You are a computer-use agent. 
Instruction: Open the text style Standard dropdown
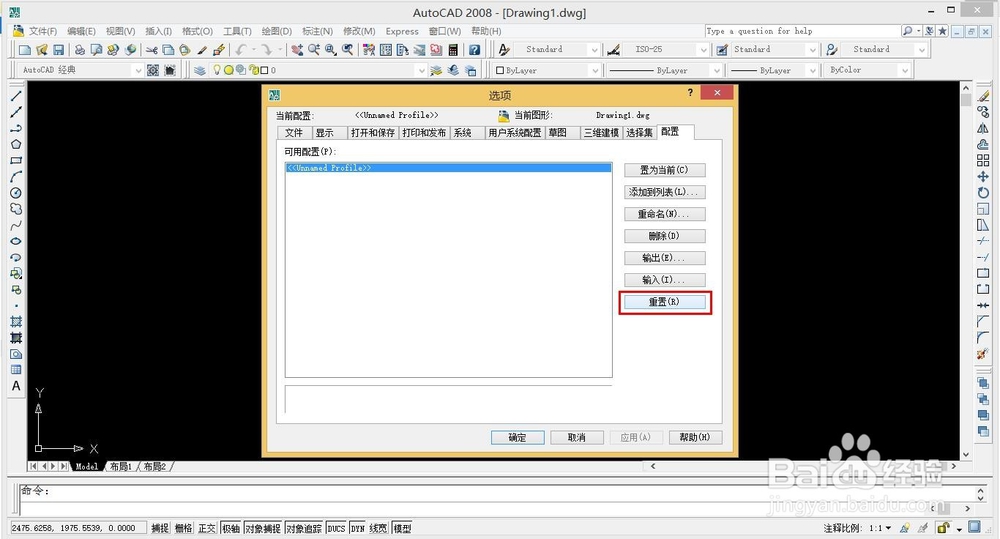594,50
